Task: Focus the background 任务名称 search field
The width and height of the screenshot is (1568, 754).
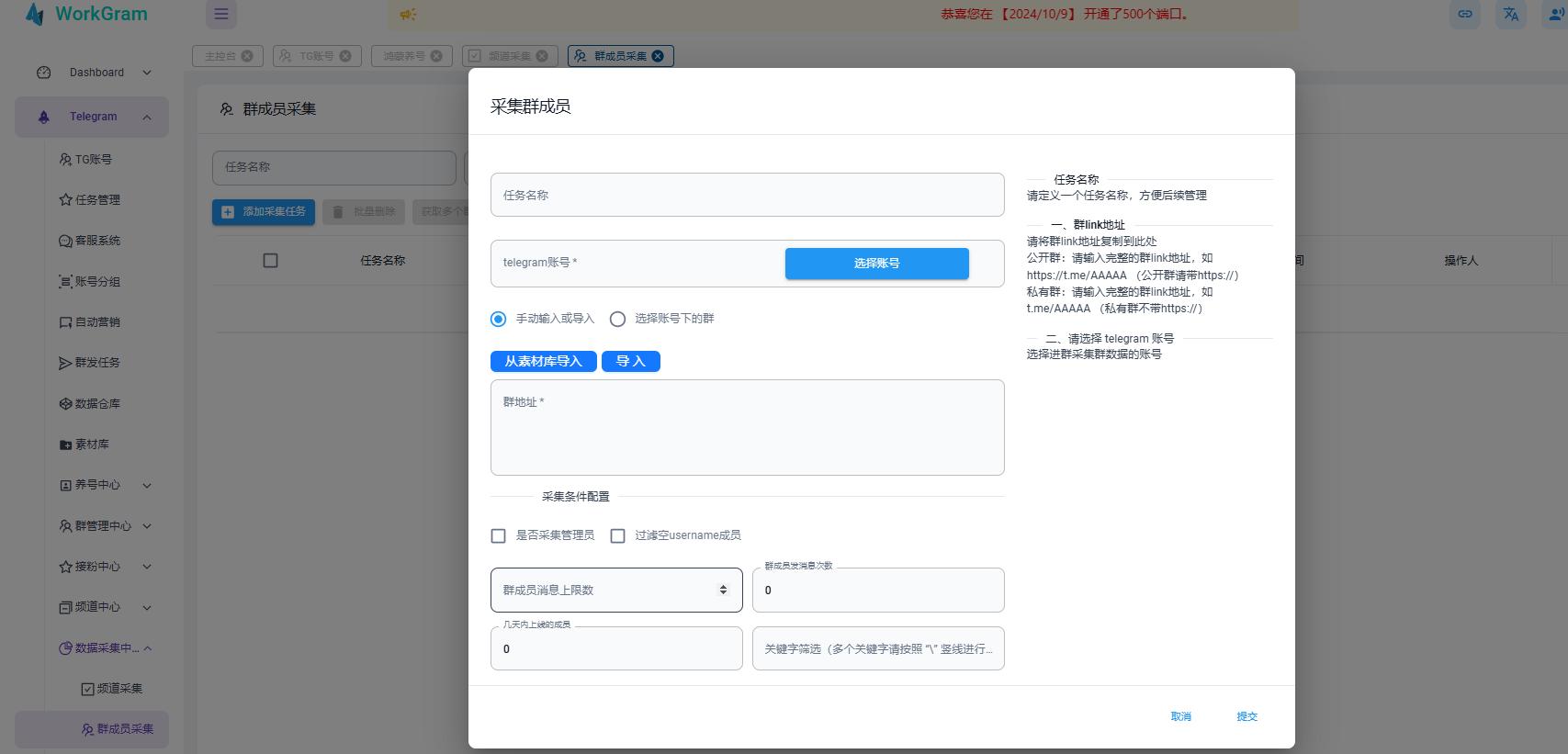Action: click(334, 167)
